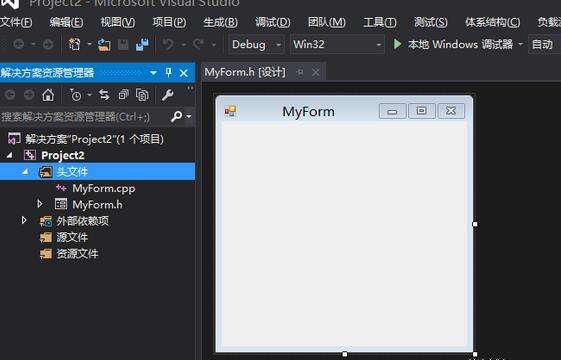Screen dimensions: 561x360
Task: Click the navigate forward toolbar icon
Action: (48, 44)
